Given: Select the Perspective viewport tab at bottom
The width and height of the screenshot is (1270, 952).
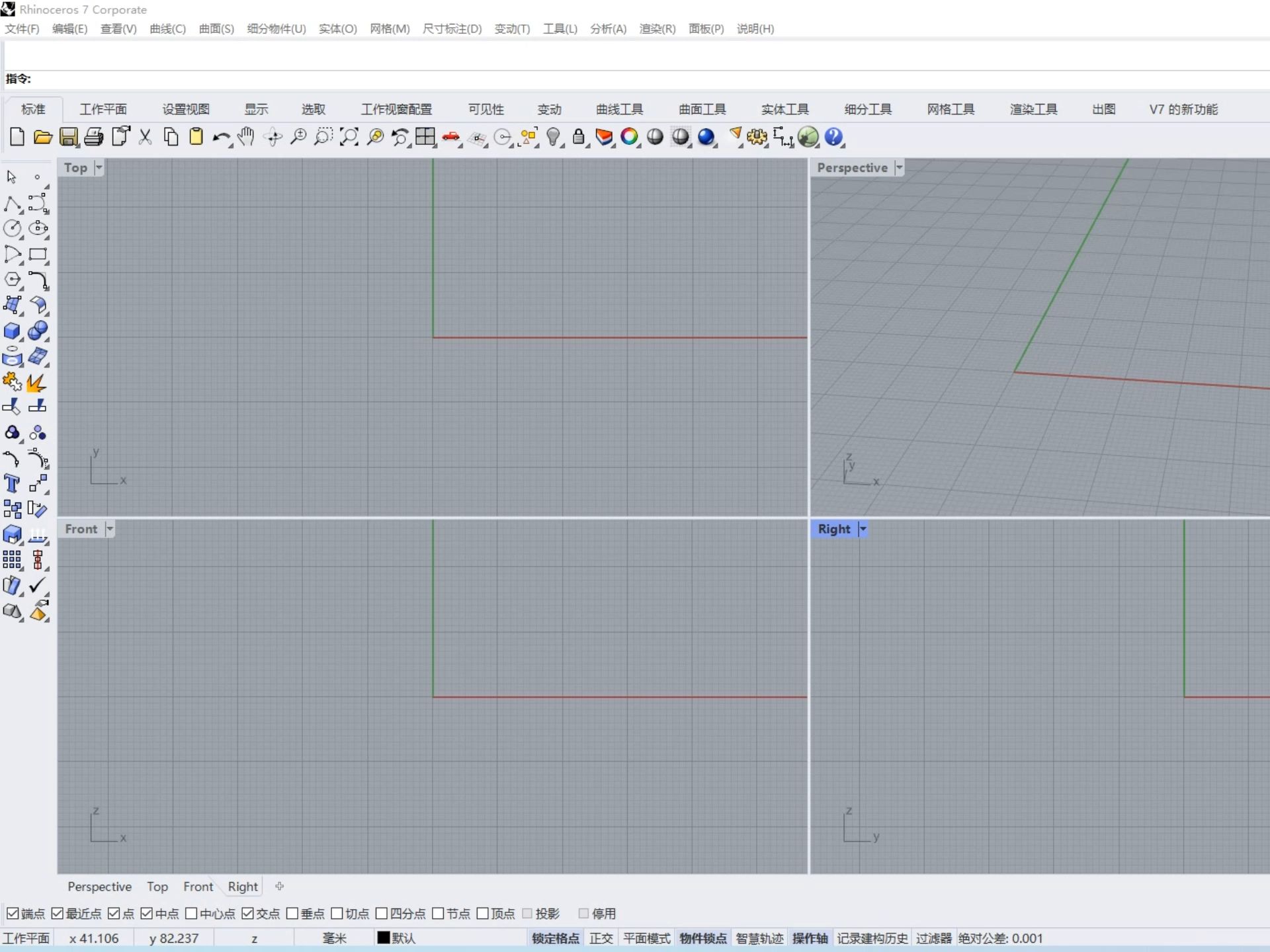Looking at the screenshot, I should pyautogui.click(x=99, y=887).
